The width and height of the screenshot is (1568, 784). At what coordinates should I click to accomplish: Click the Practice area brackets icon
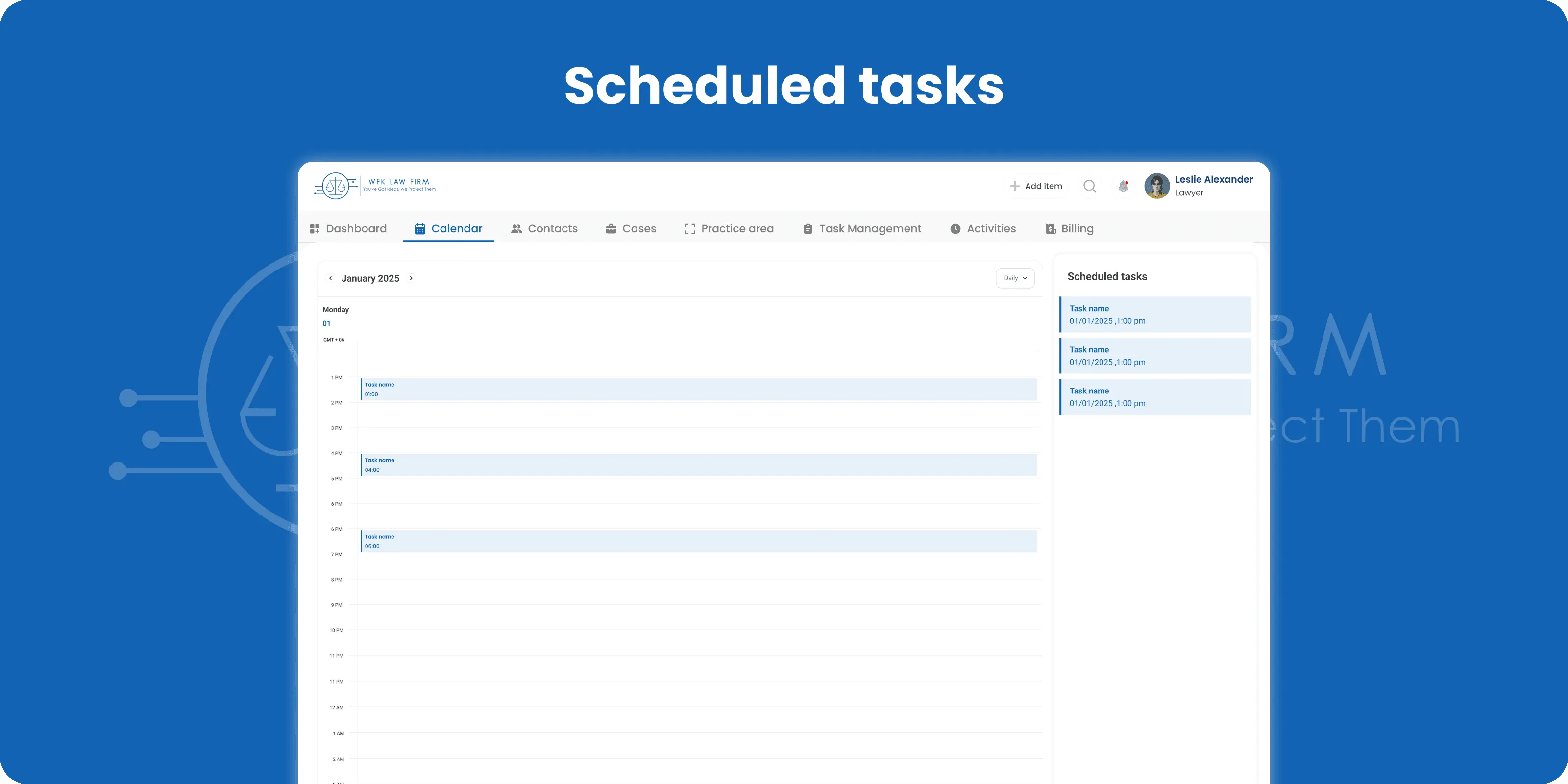(x=689, y=229)
